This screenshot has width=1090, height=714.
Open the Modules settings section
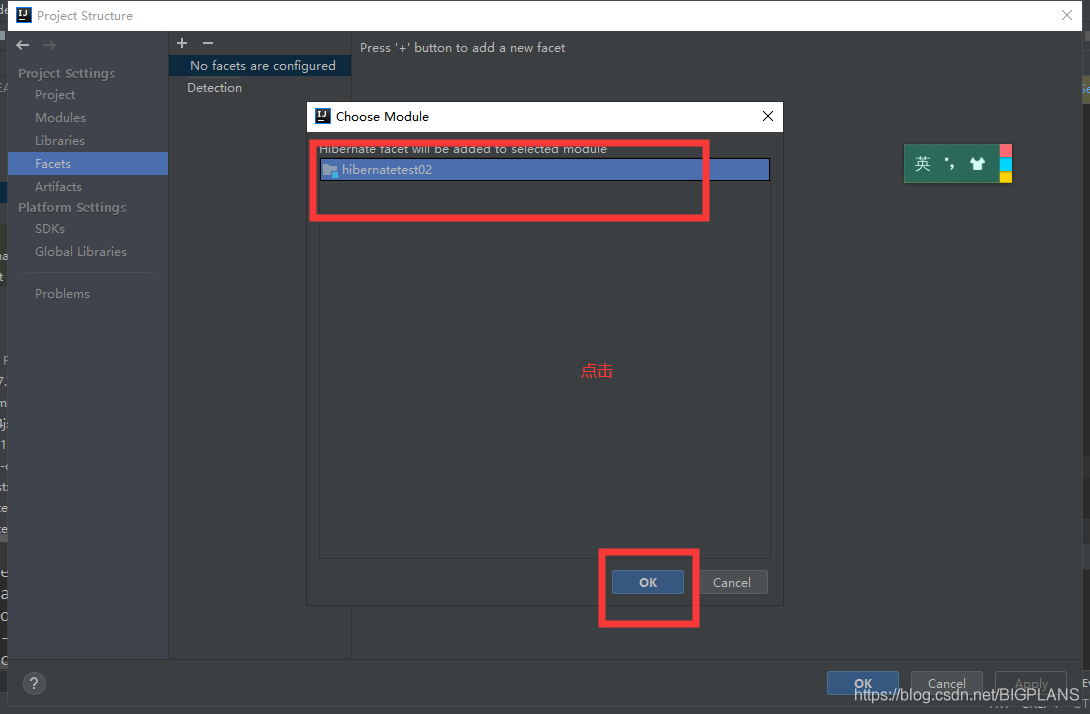(x=60, y=117)
